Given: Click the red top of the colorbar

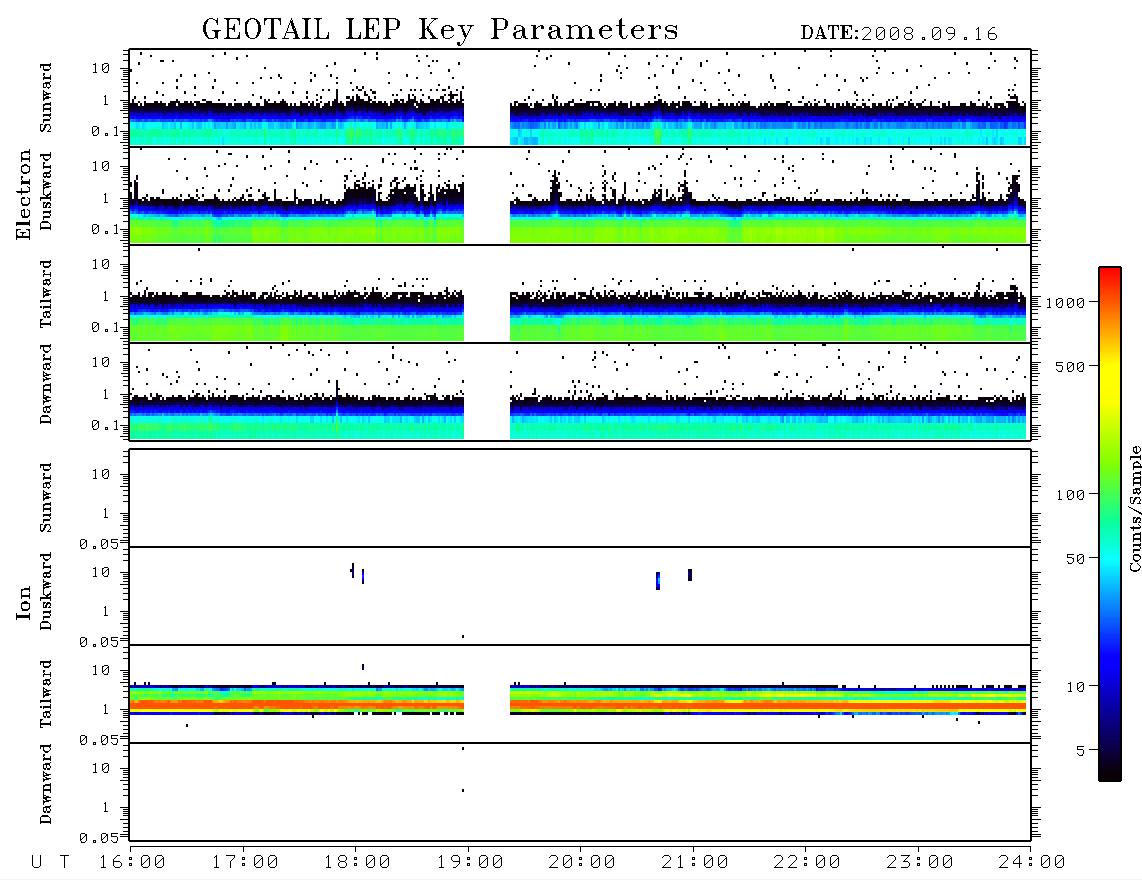Looking at the screenshot, I should pos(1110,273).
